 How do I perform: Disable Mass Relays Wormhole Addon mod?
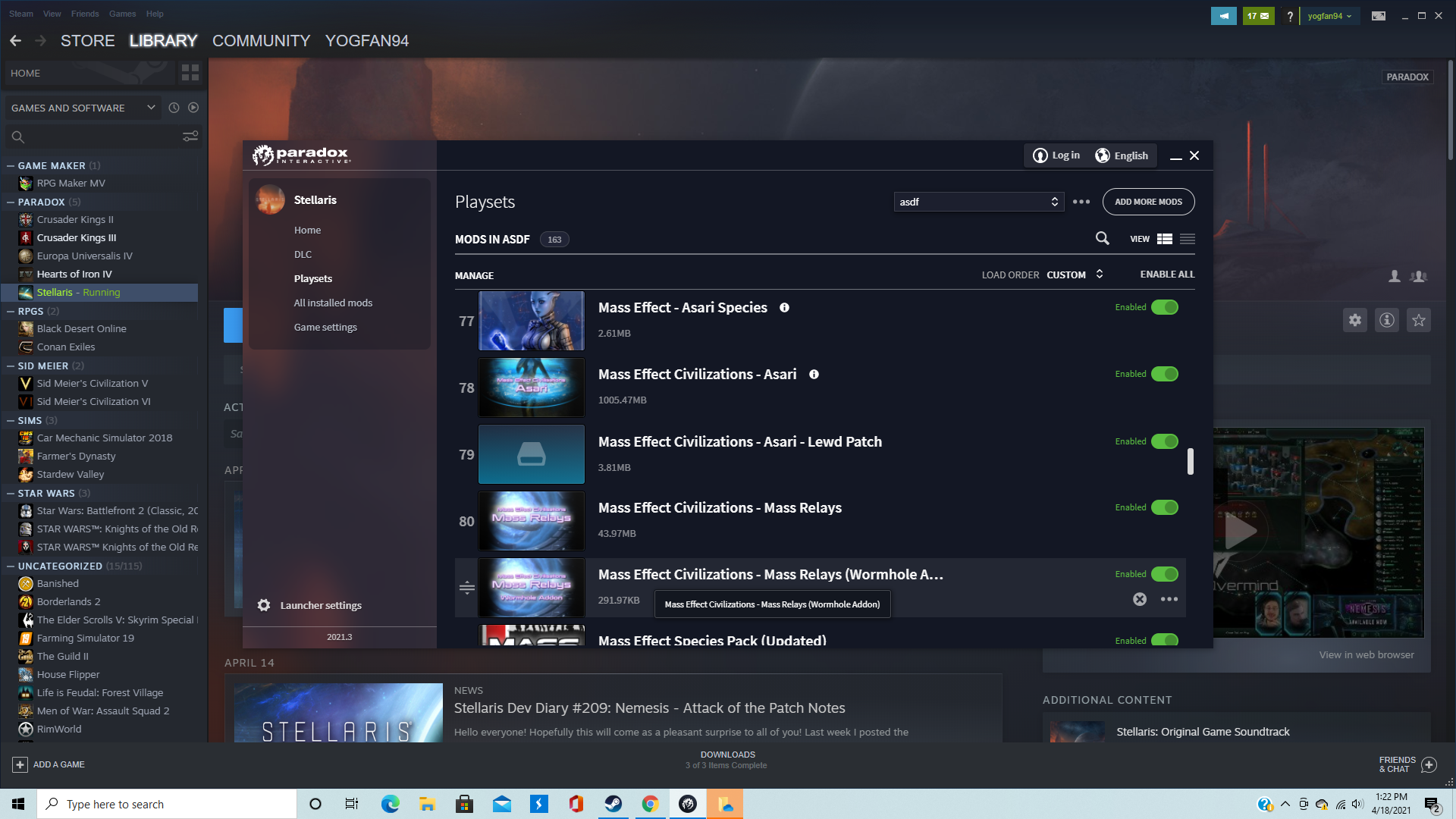(1165, 574)
